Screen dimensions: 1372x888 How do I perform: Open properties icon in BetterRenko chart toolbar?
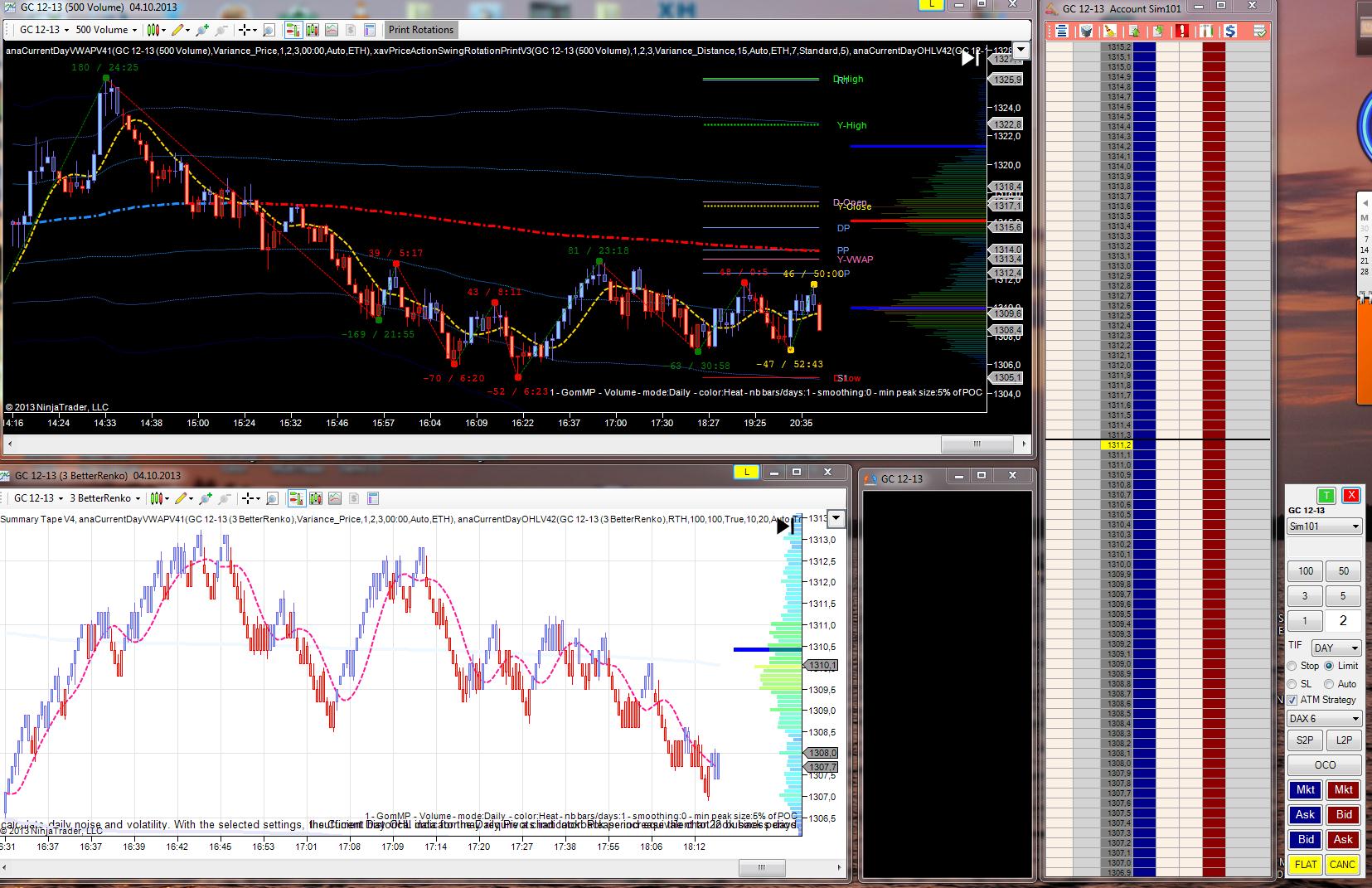(x=372, y=498)
